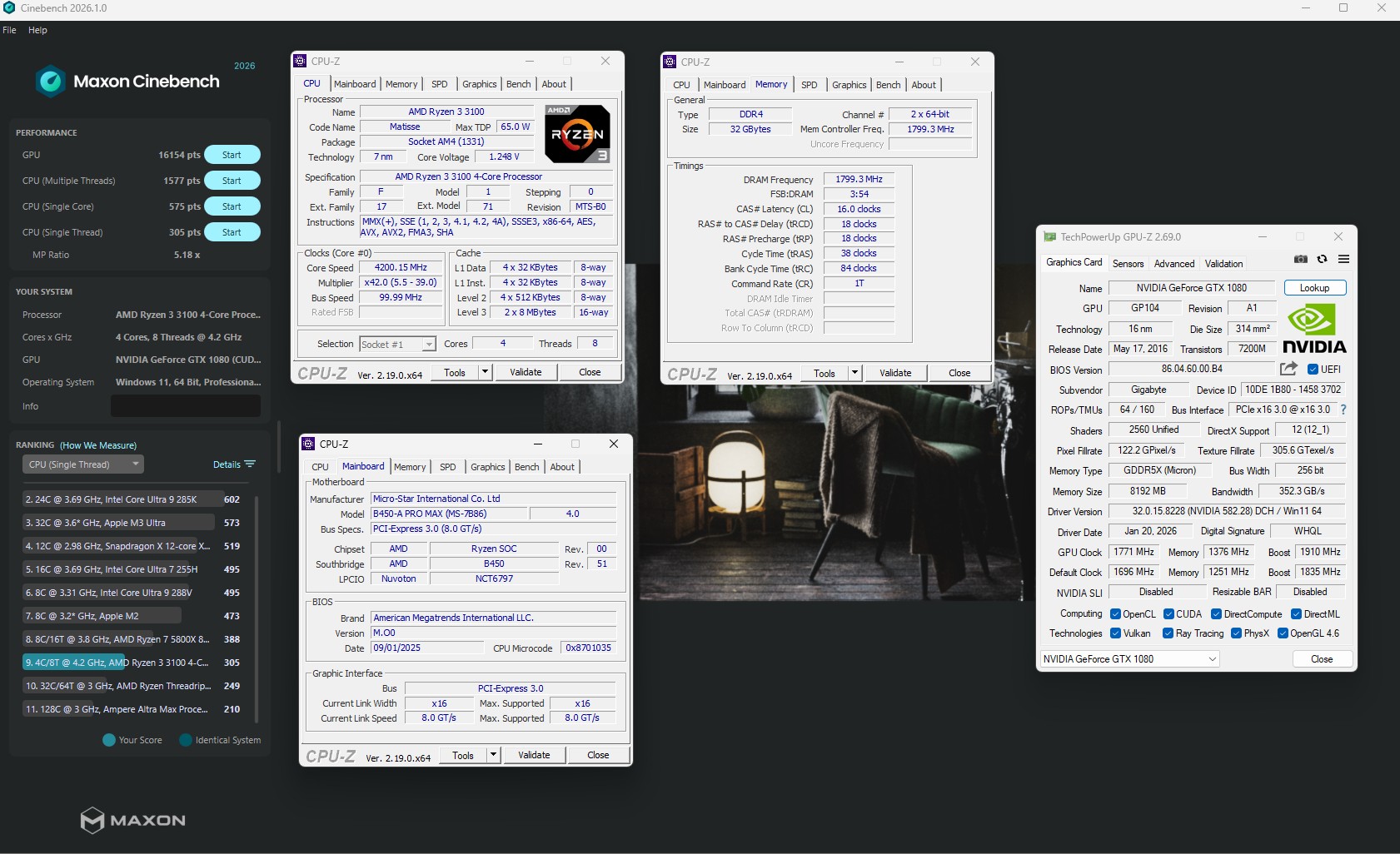
Task: Open the How We Measure link
Action: click(x=98, y=445)
